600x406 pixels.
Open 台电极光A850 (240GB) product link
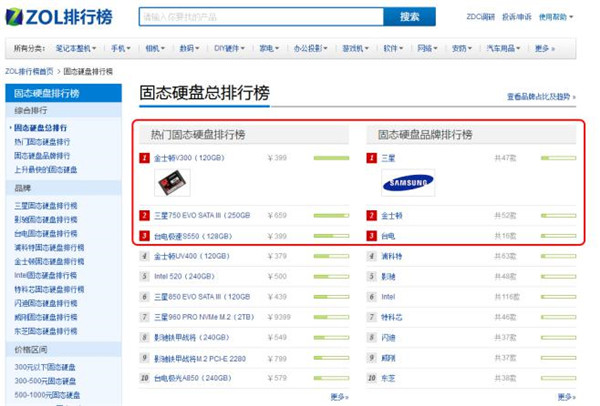192,378
